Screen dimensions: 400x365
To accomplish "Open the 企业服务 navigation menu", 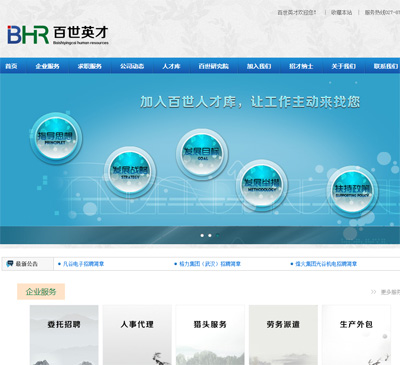I will pos(47,66).
